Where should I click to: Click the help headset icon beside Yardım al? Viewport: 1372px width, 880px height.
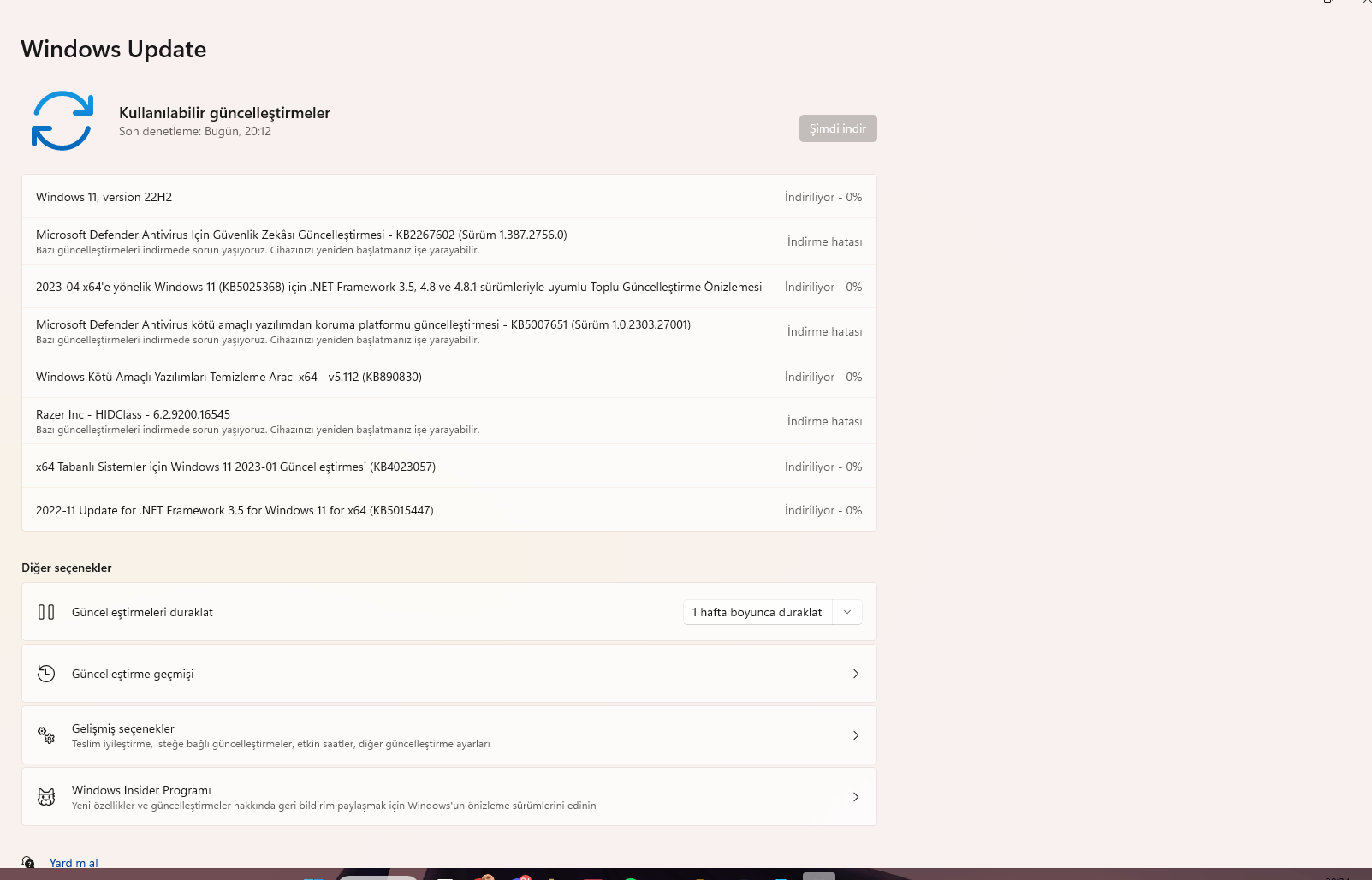[28, 862]
